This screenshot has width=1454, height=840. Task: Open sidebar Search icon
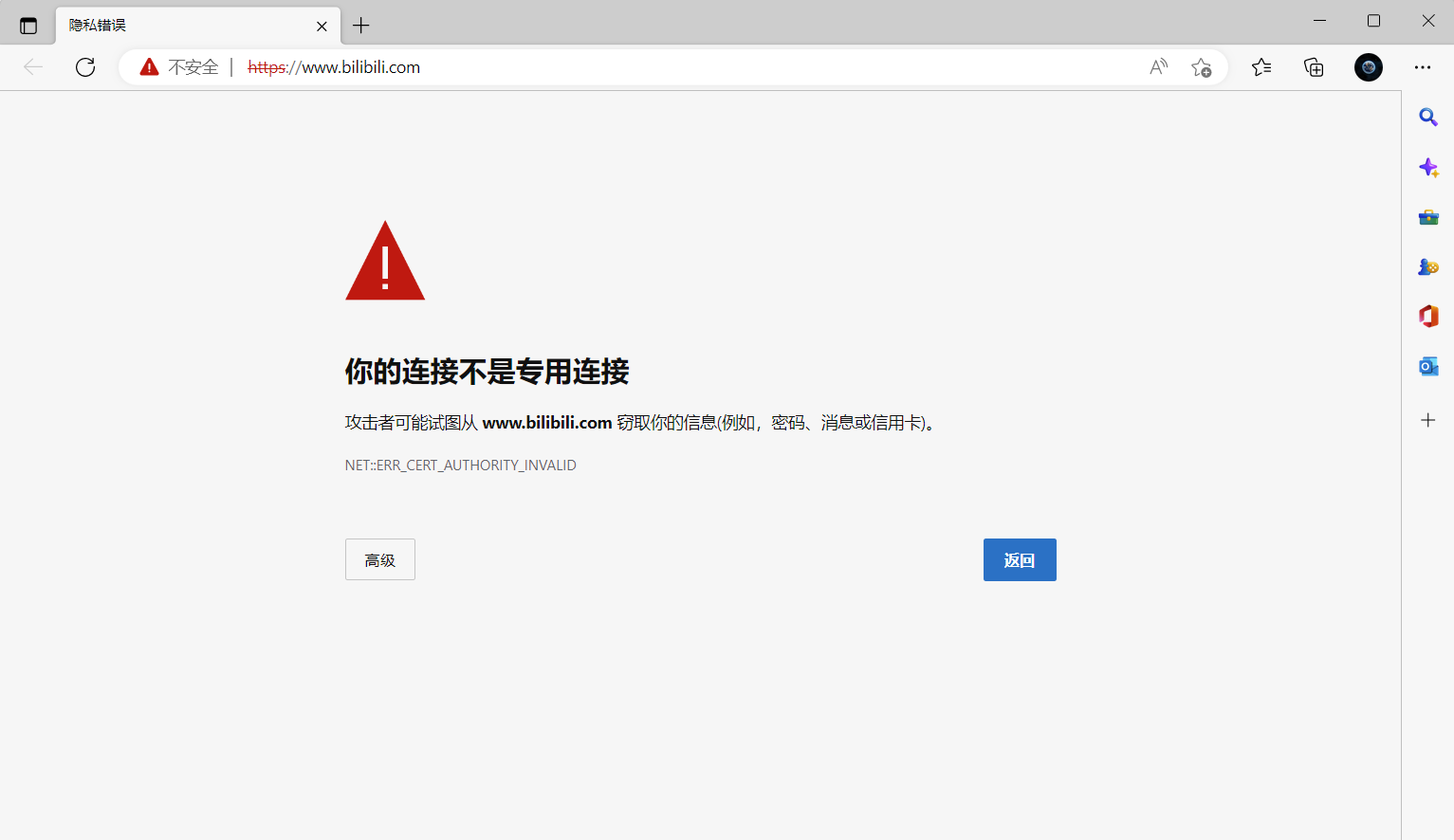coord(1427,118)
